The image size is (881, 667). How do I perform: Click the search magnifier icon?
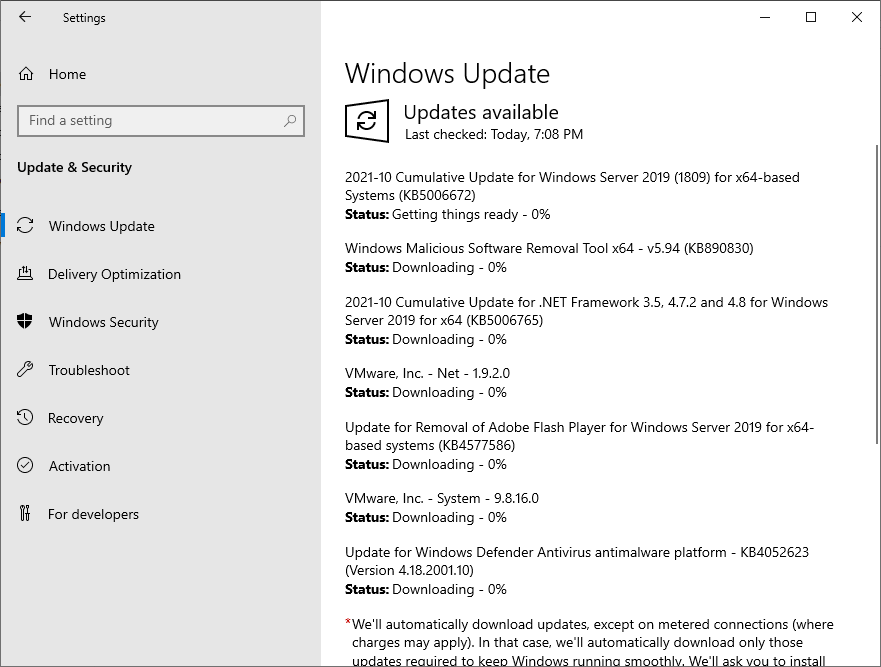[290, 120]
